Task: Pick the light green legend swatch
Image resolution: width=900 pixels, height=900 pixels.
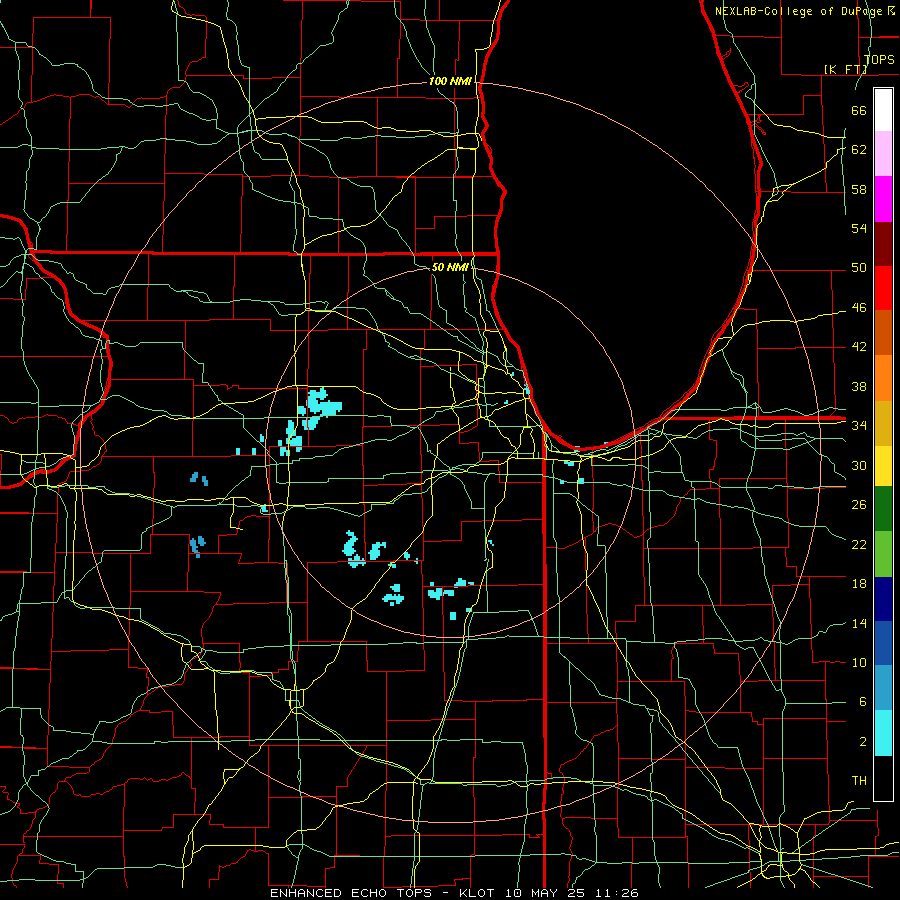Action: point(883,554)
